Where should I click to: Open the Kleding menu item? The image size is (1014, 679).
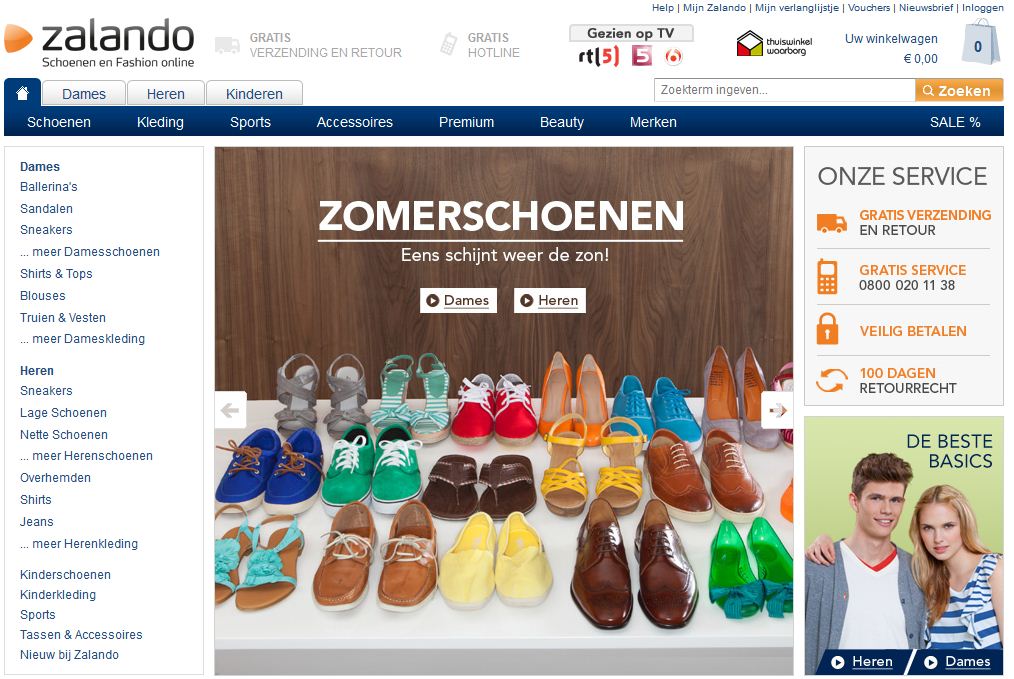click(160, 122)
